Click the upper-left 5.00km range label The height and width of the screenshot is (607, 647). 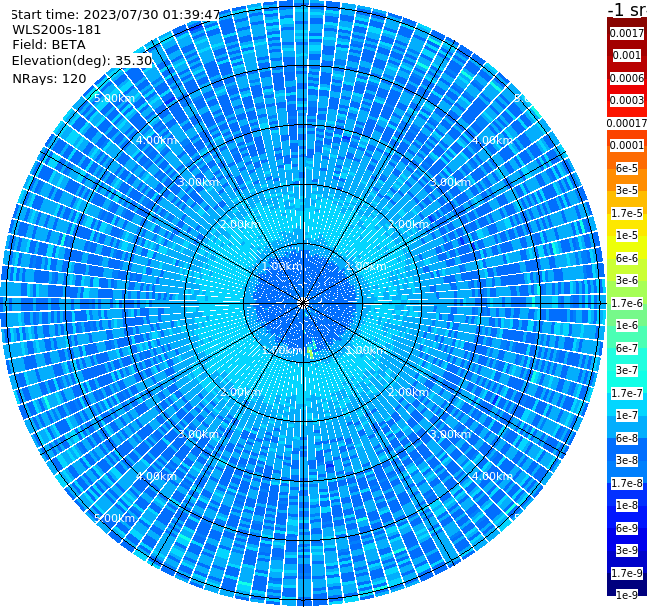point(114,98)
